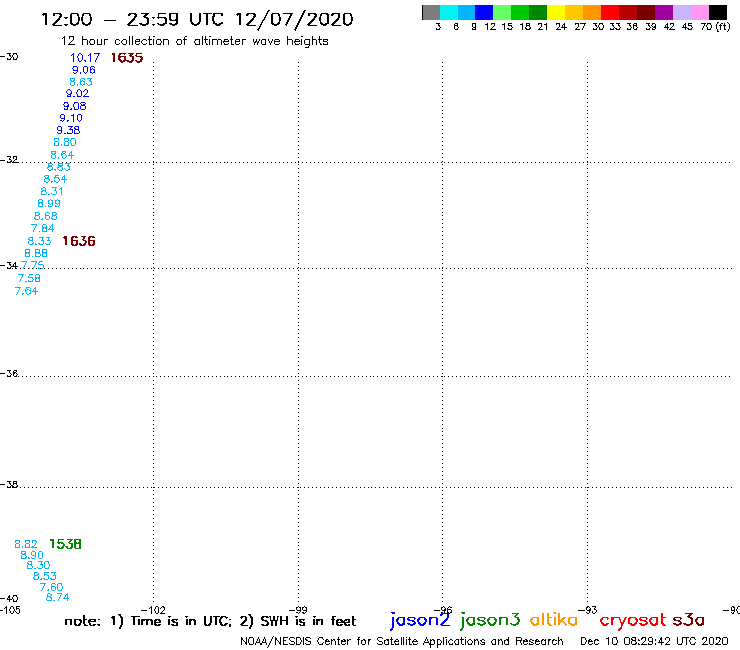Image resolution: width=740 pixels, height=650 pixels.
Task: Select the 8.33 wave height reading
Action: coord(39,241)
